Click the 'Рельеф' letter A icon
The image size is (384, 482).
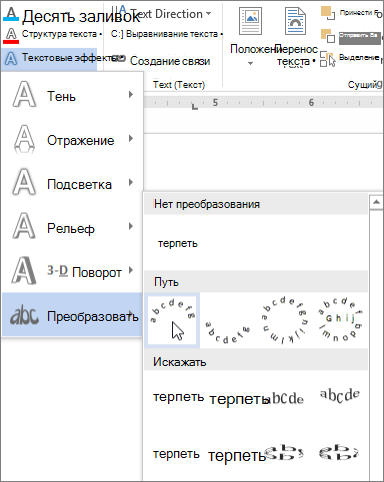coord(24,226)
